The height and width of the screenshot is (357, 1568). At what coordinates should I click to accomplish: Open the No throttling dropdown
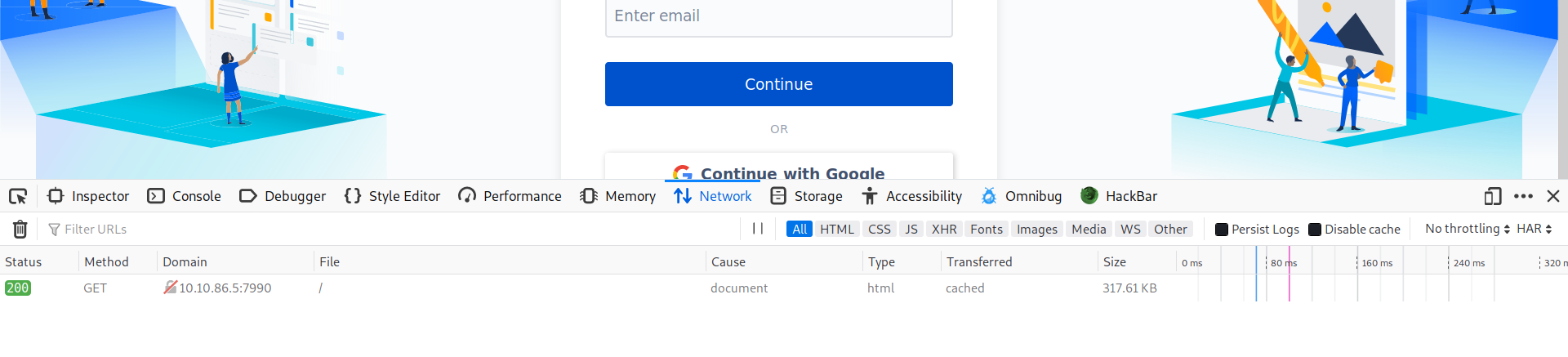[x=1468, y=229]
